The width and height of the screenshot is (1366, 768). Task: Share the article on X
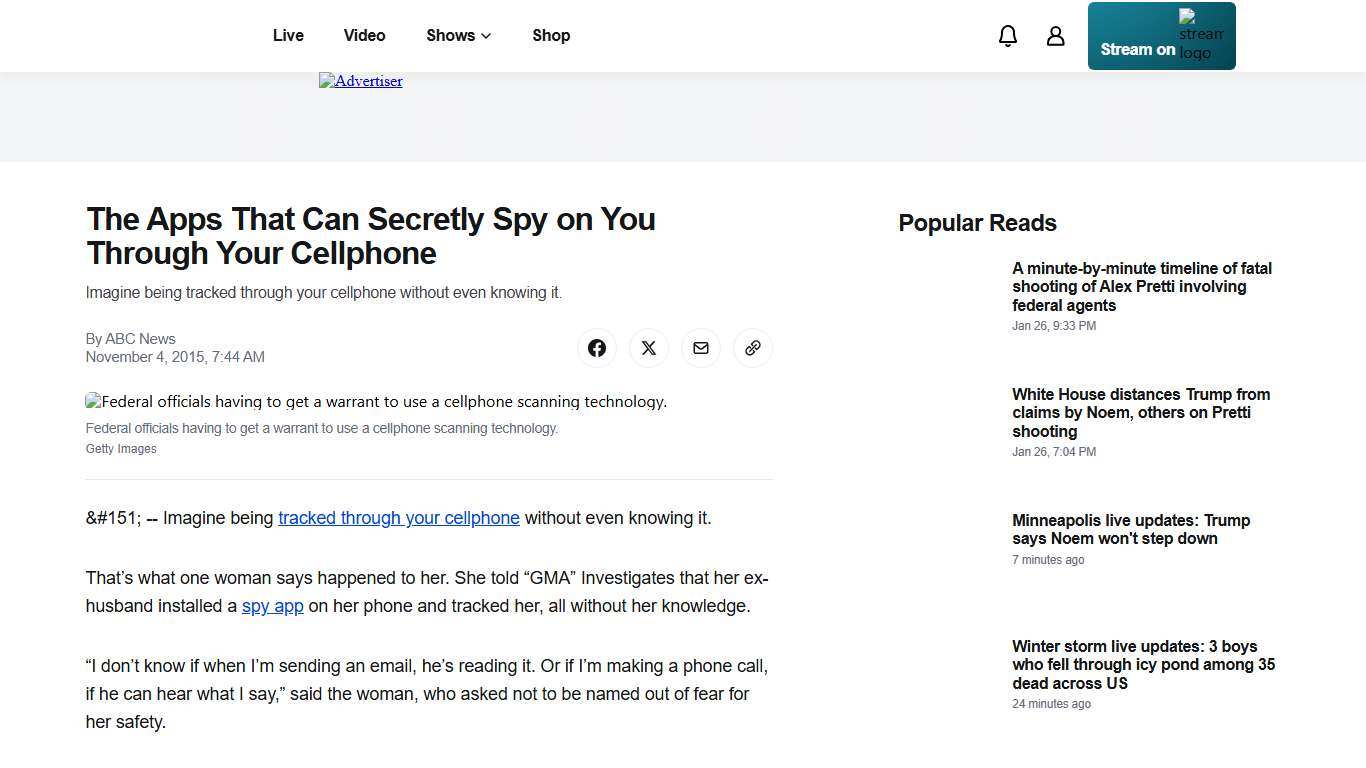649,348
